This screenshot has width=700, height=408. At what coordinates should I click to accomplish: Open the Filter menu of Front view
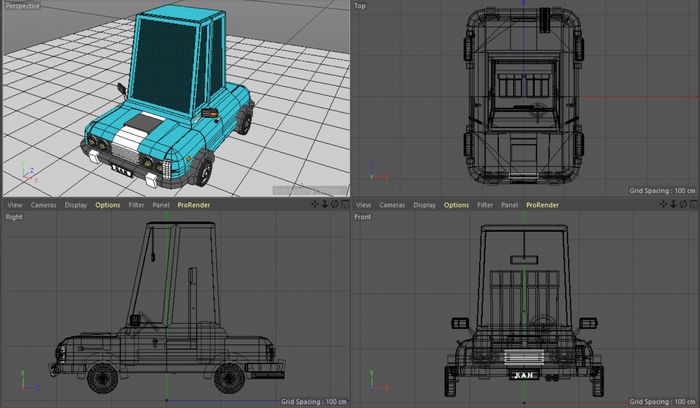click(x=485, y=205)
